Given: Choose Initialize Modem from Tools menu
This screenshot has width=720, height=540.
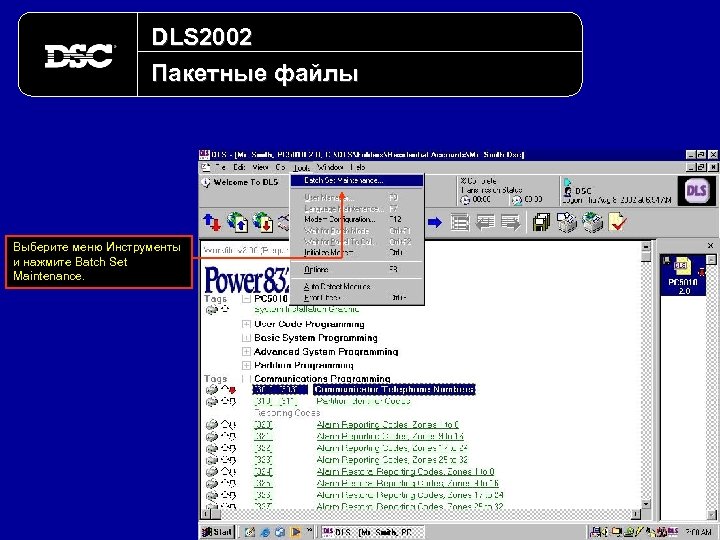Looking at the screenshot, I should pos(357,253).
